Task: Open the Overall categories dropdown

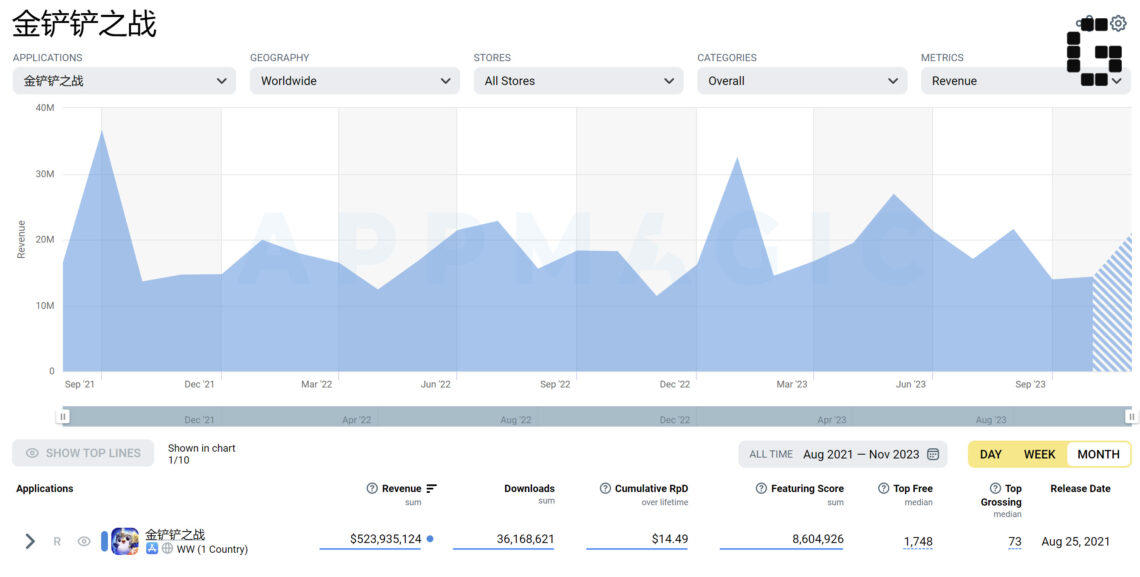Action: point(802,81)
